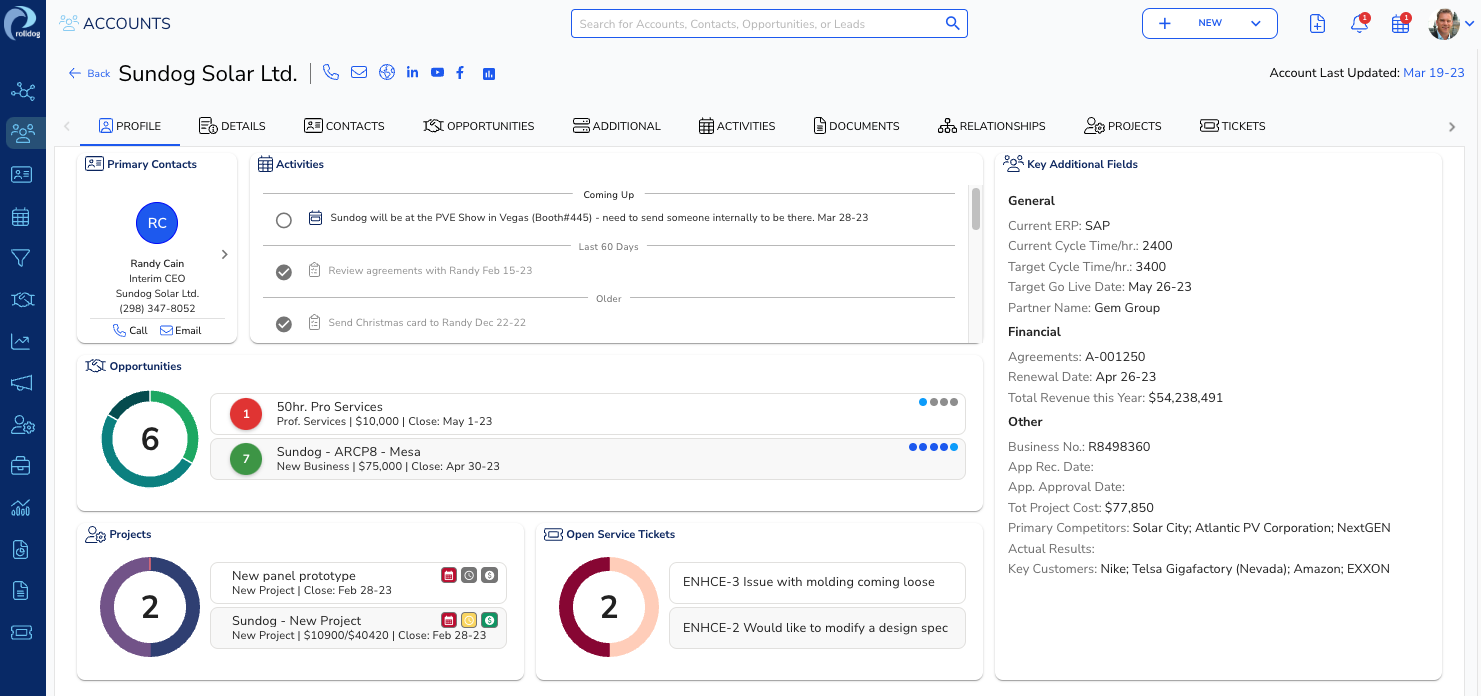The width and height of the screenshot is (1481, 696).
Task: Expand the NEW button dropdown arrow
Action: [1256, 23]
